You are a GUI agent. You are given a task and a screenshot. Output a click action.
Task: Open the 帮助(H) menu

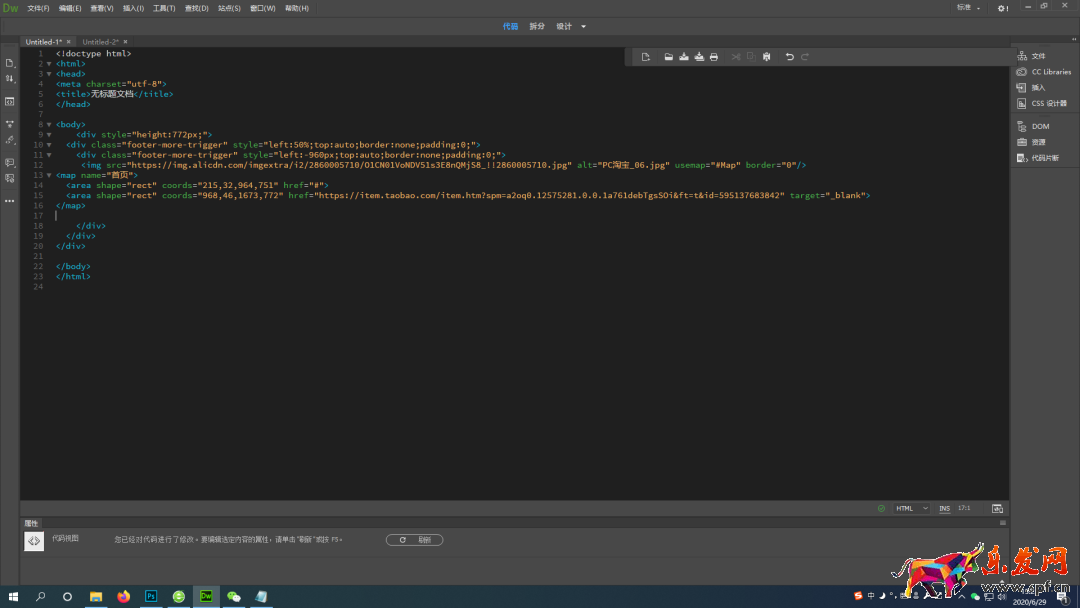pyautogui.click(x=297, y=8)
